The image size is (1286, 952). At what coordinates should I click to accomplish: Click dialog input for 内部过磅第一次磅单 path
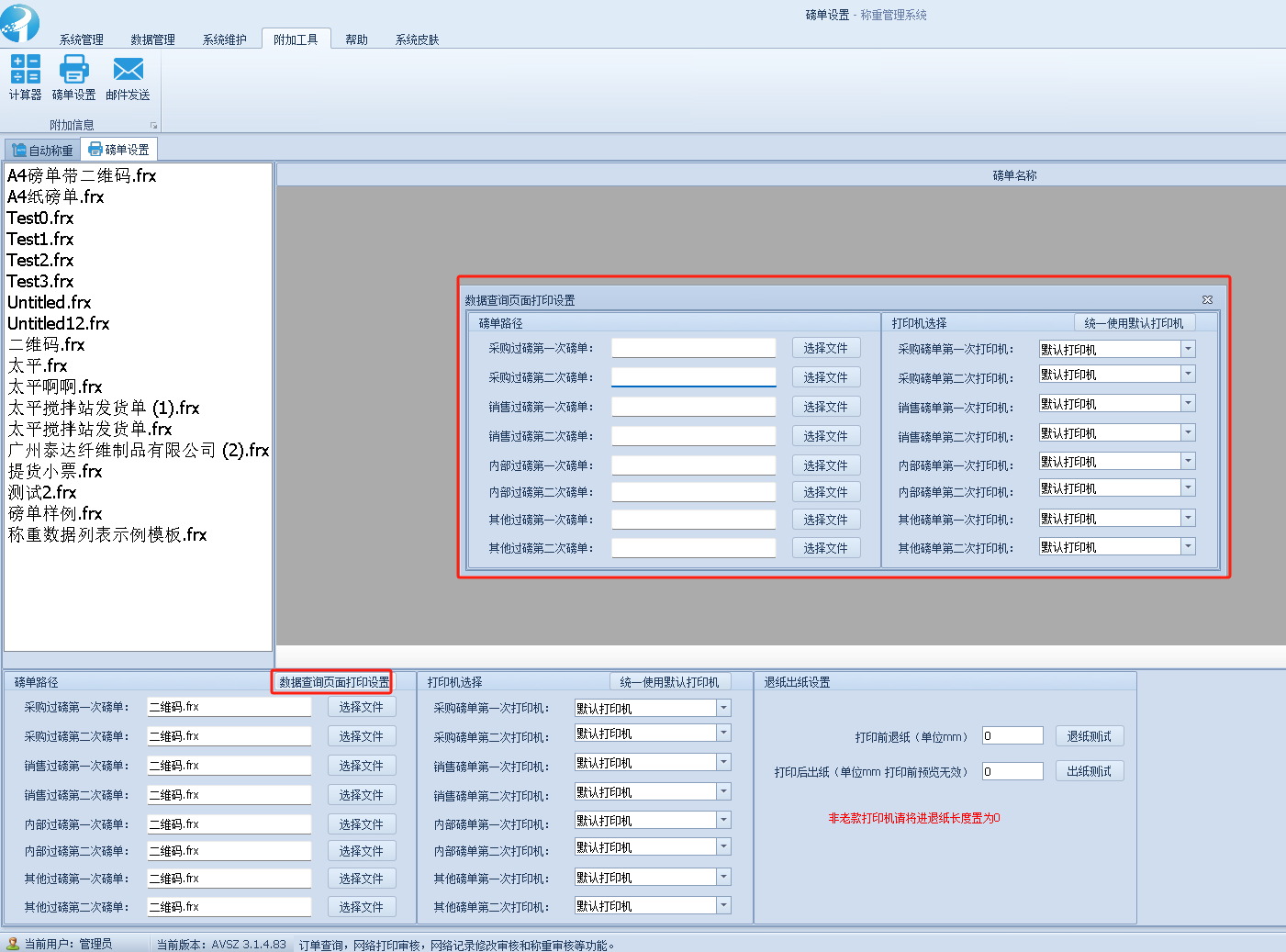pyautogui.click(x=694, y=465)
